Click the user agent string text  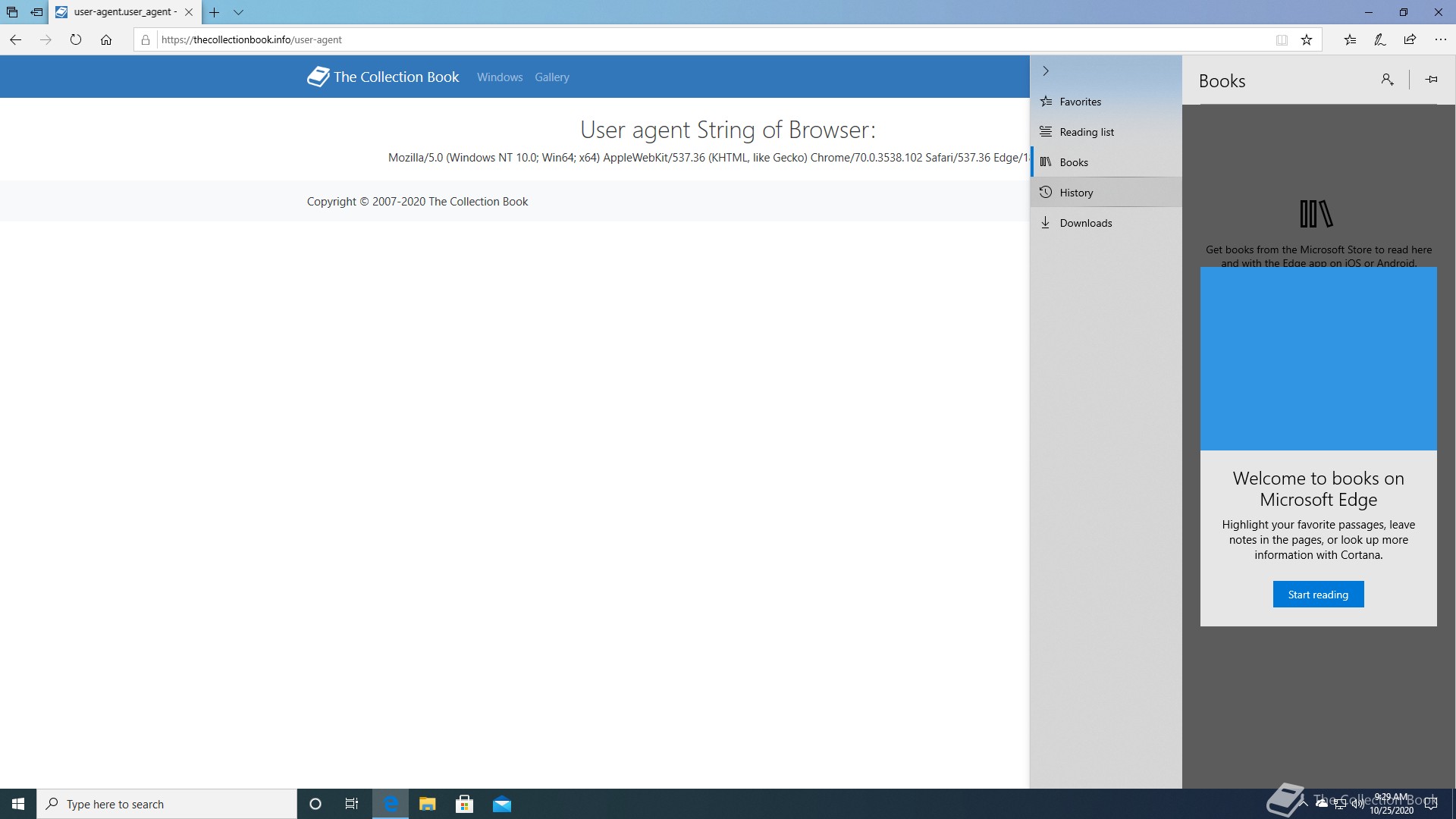tap(708, 158)
